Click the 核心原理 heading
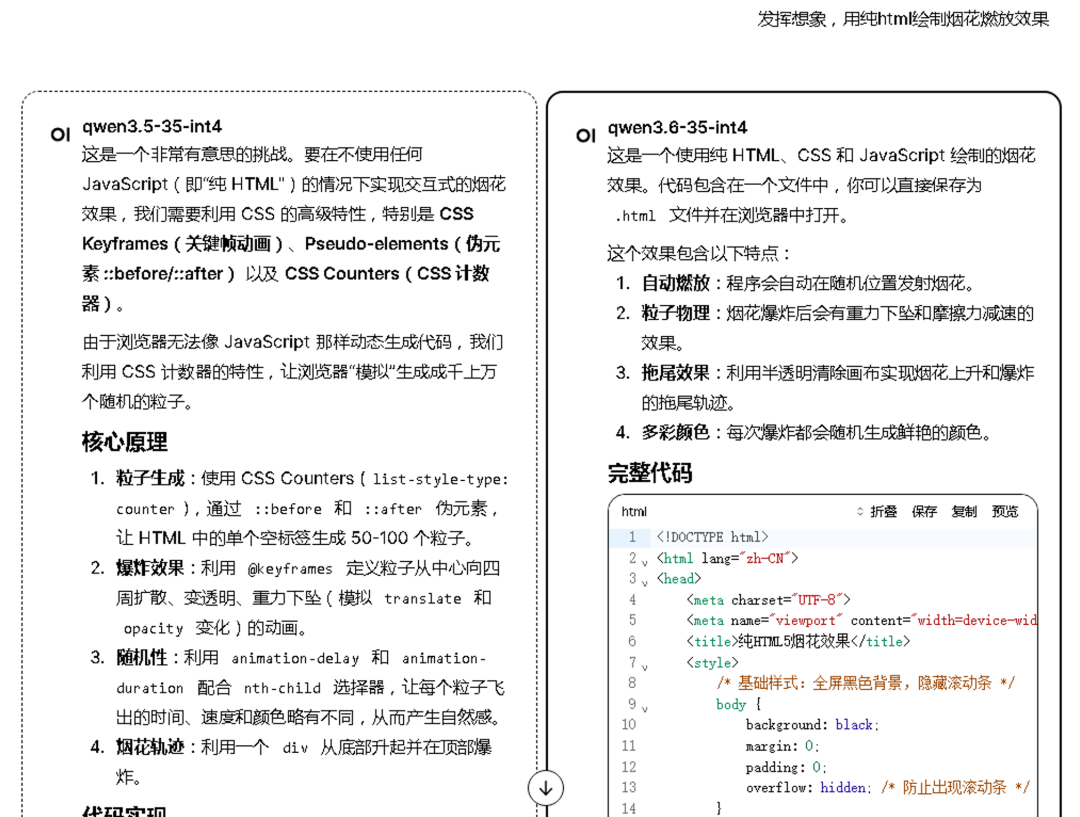 [x=125, y=442]
